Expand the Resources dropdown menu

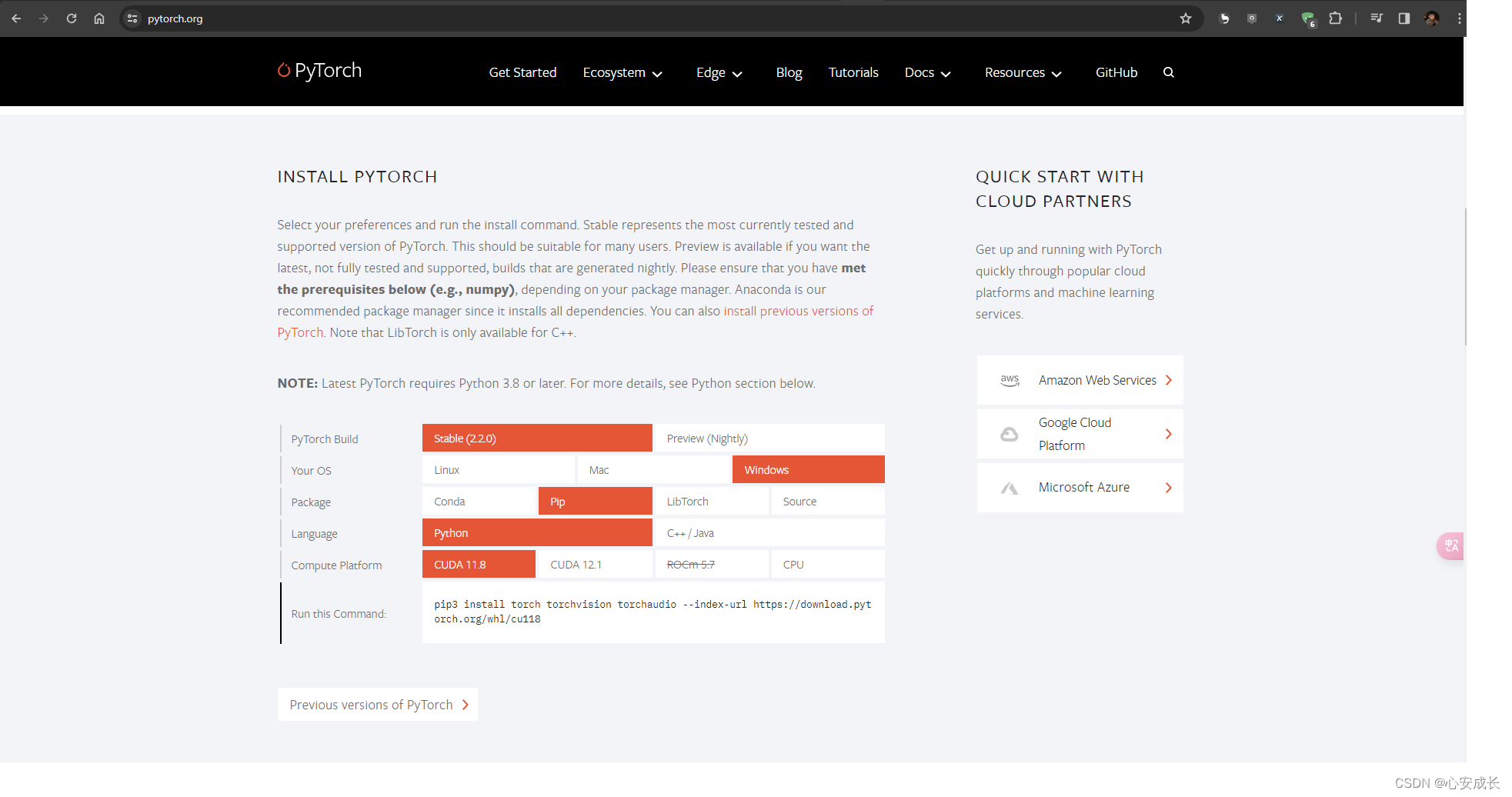[x=1023, y=73]
